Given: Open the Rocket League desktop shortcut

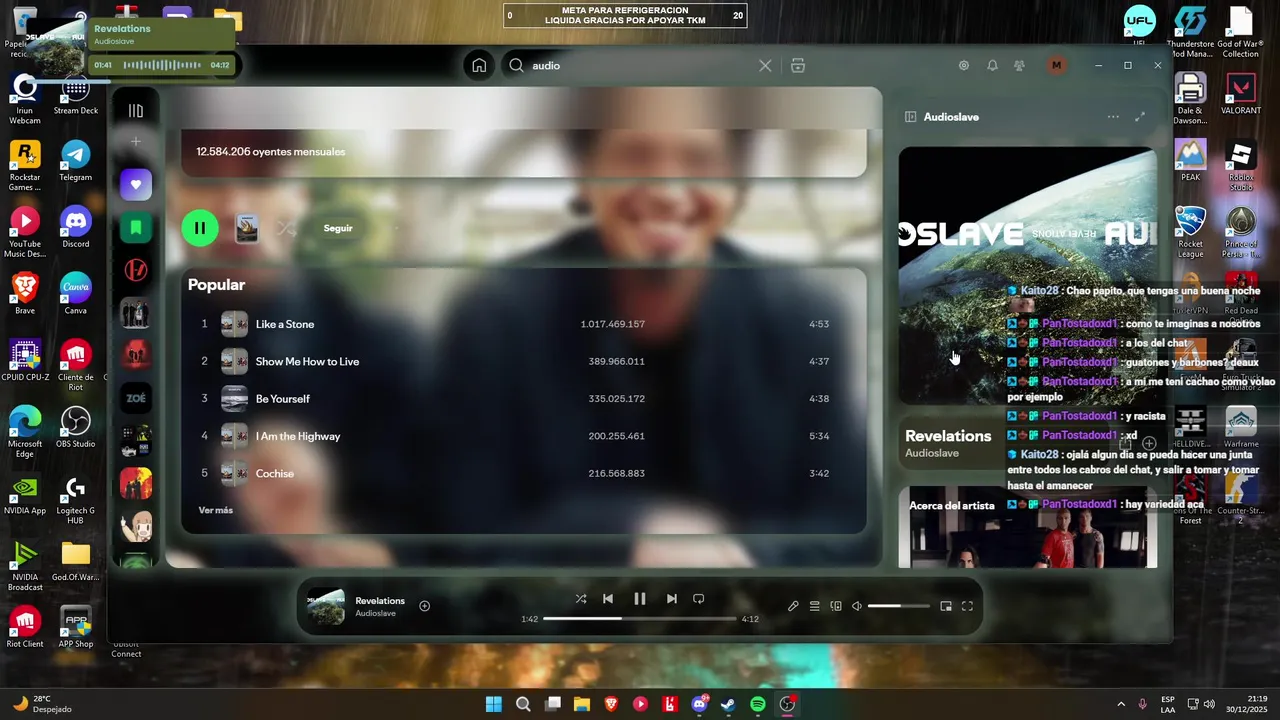Looking at the screenshot, I should (x=1190, y=232).
